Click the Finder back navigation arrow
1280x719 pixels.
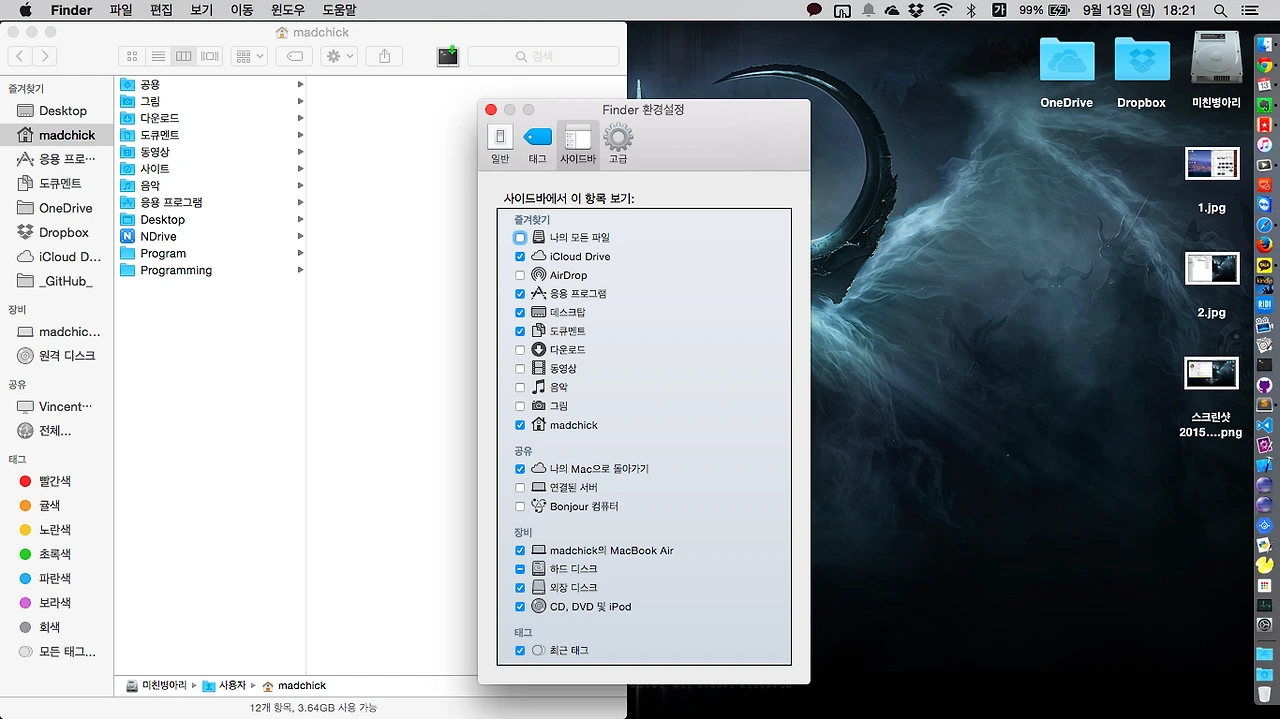coord(20,57)
